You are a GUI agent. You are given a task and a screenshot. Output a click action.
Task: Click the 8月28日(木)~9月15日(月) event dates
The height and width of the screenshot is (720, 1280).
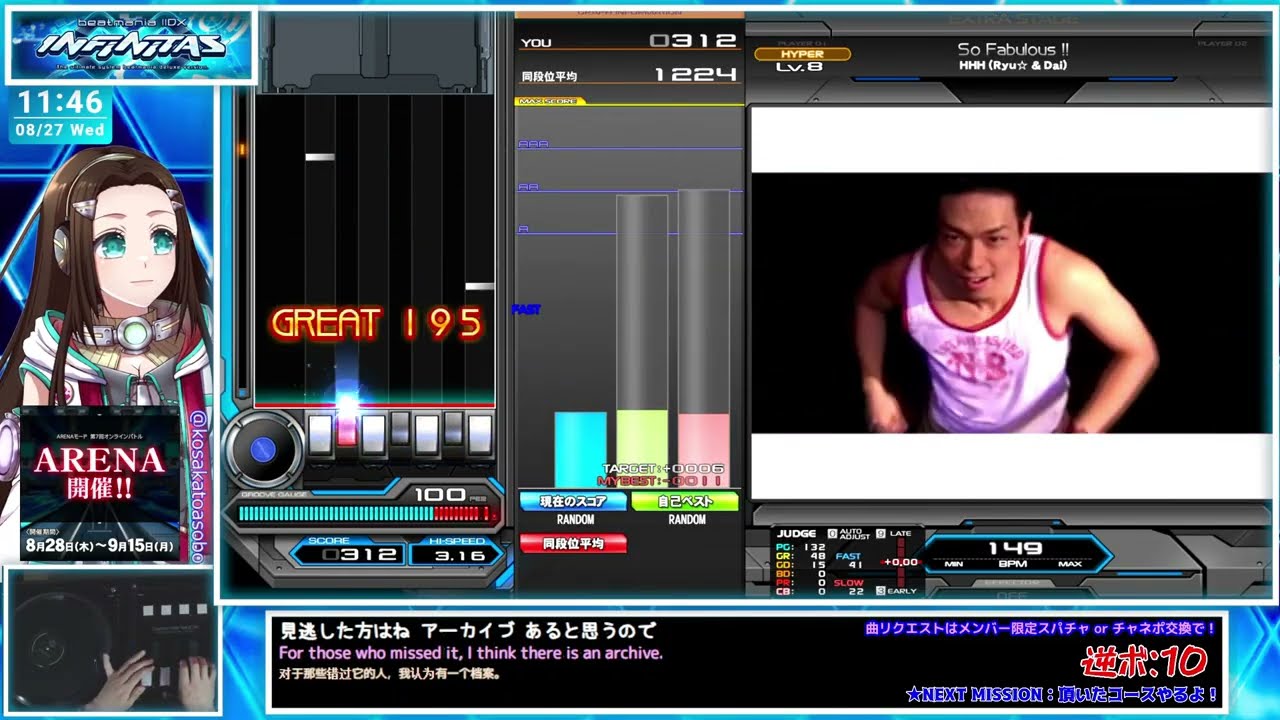100,546
